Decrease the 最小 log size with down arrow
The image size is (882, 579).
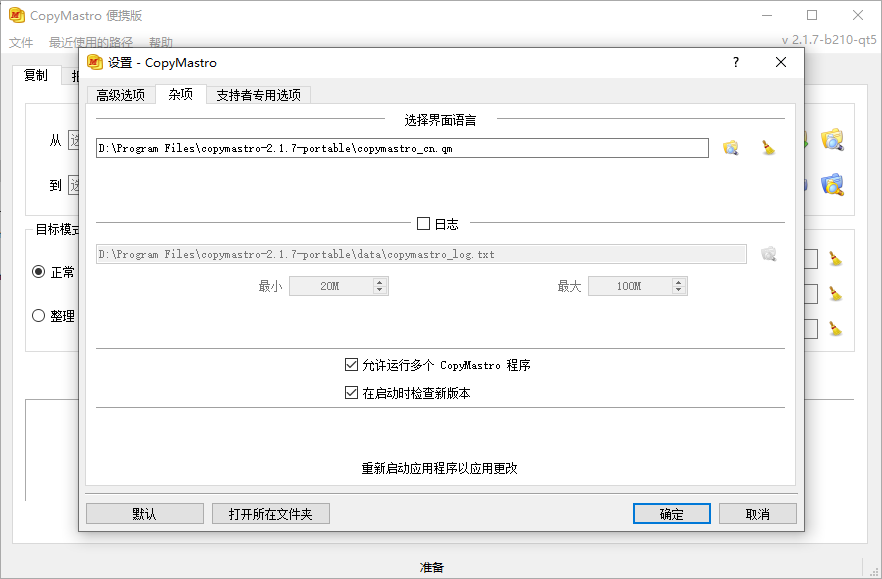[380, 290]
